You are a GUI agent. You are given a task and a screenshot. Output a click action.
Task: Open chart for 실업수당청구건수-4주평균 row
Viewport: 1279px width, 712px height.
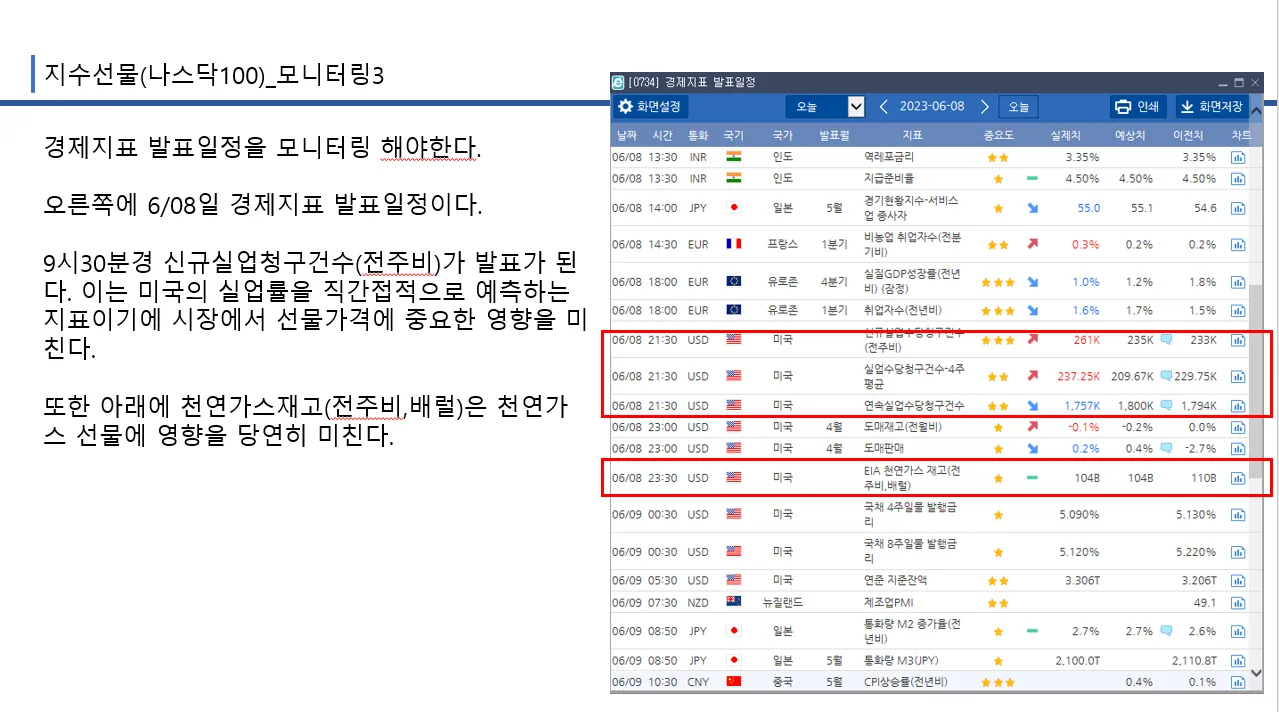coord(1237,376)
